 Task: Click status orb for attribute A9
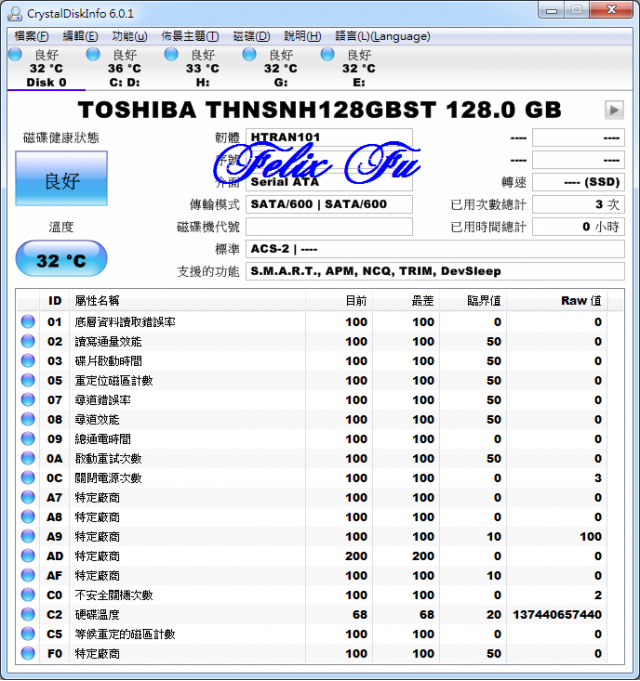pos(28,537)
